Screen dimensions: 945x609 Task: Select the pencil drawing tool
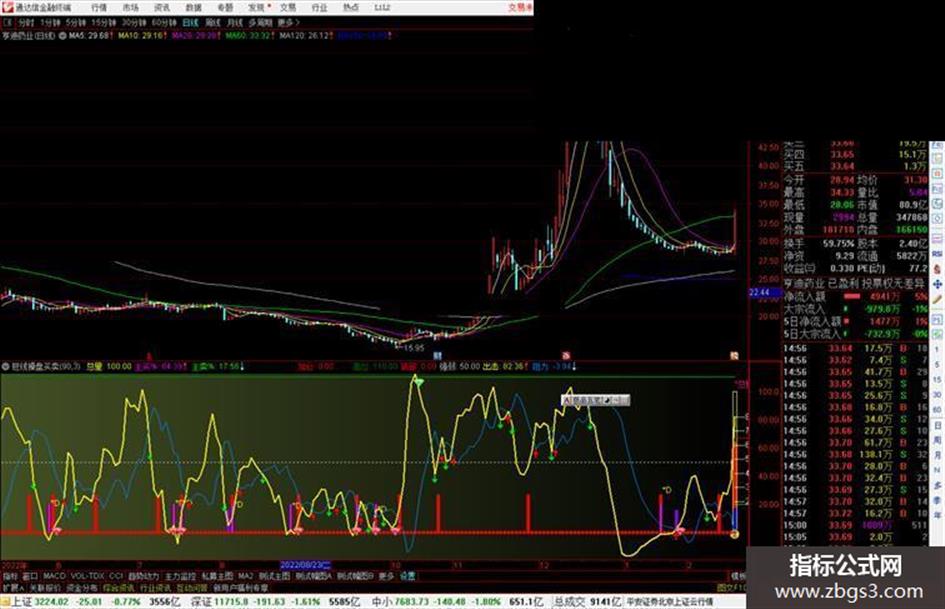(x=937, y=299)
